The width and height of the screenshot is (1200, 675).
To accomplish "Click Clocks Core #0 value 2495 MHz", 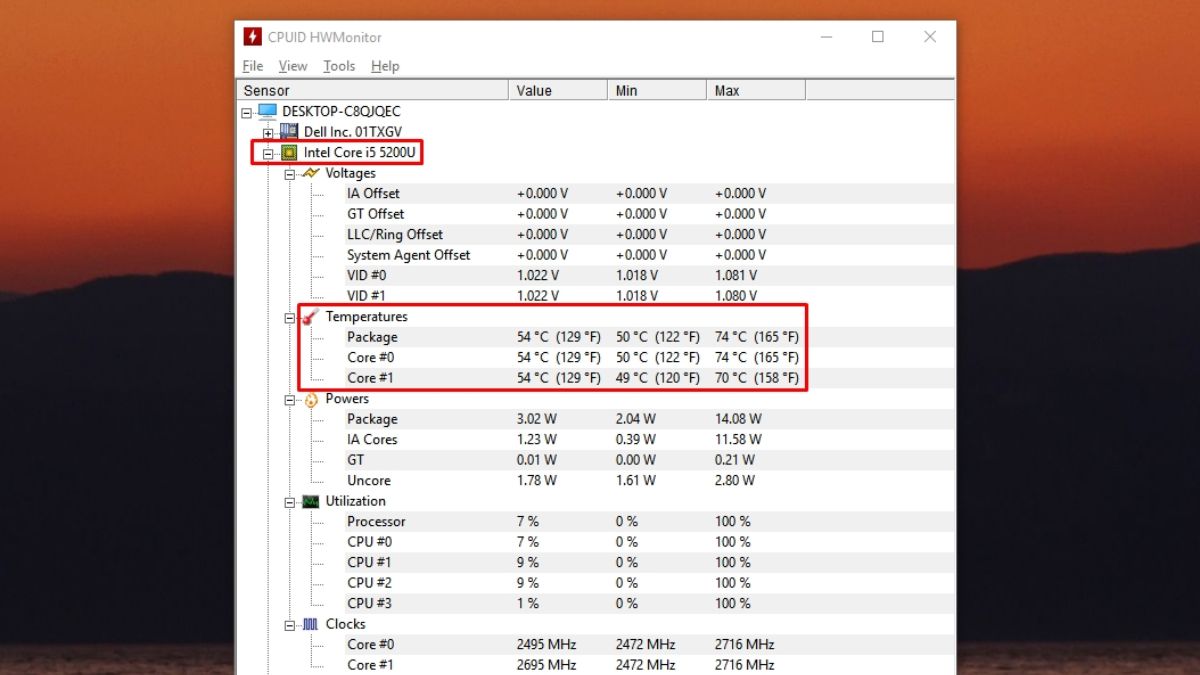I will pos(547,644).
